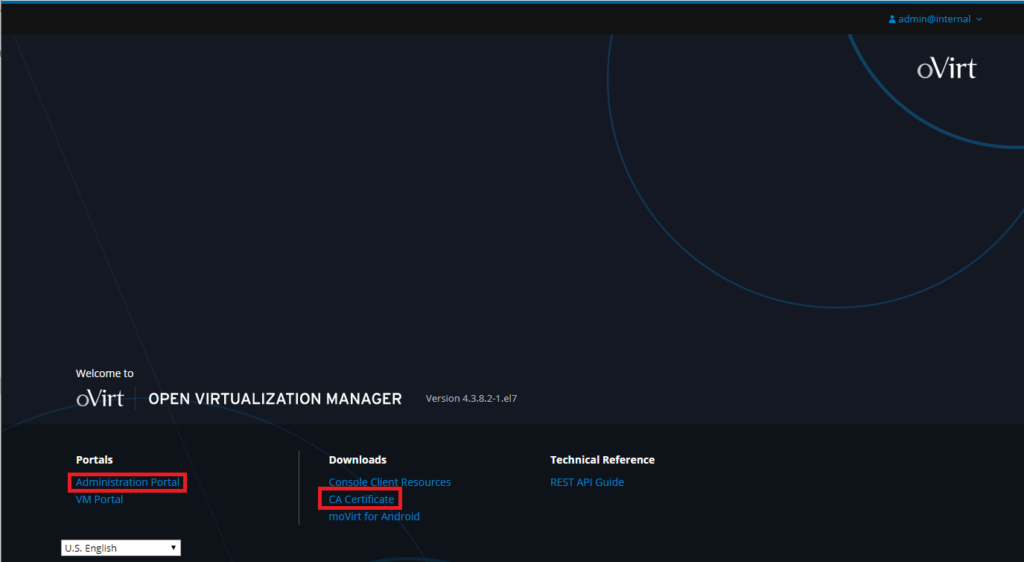The height and width of the screenshot is (562, 1024).
Task: Click the oVirt logo in top-right corner
Action: (x=946, y=68)
